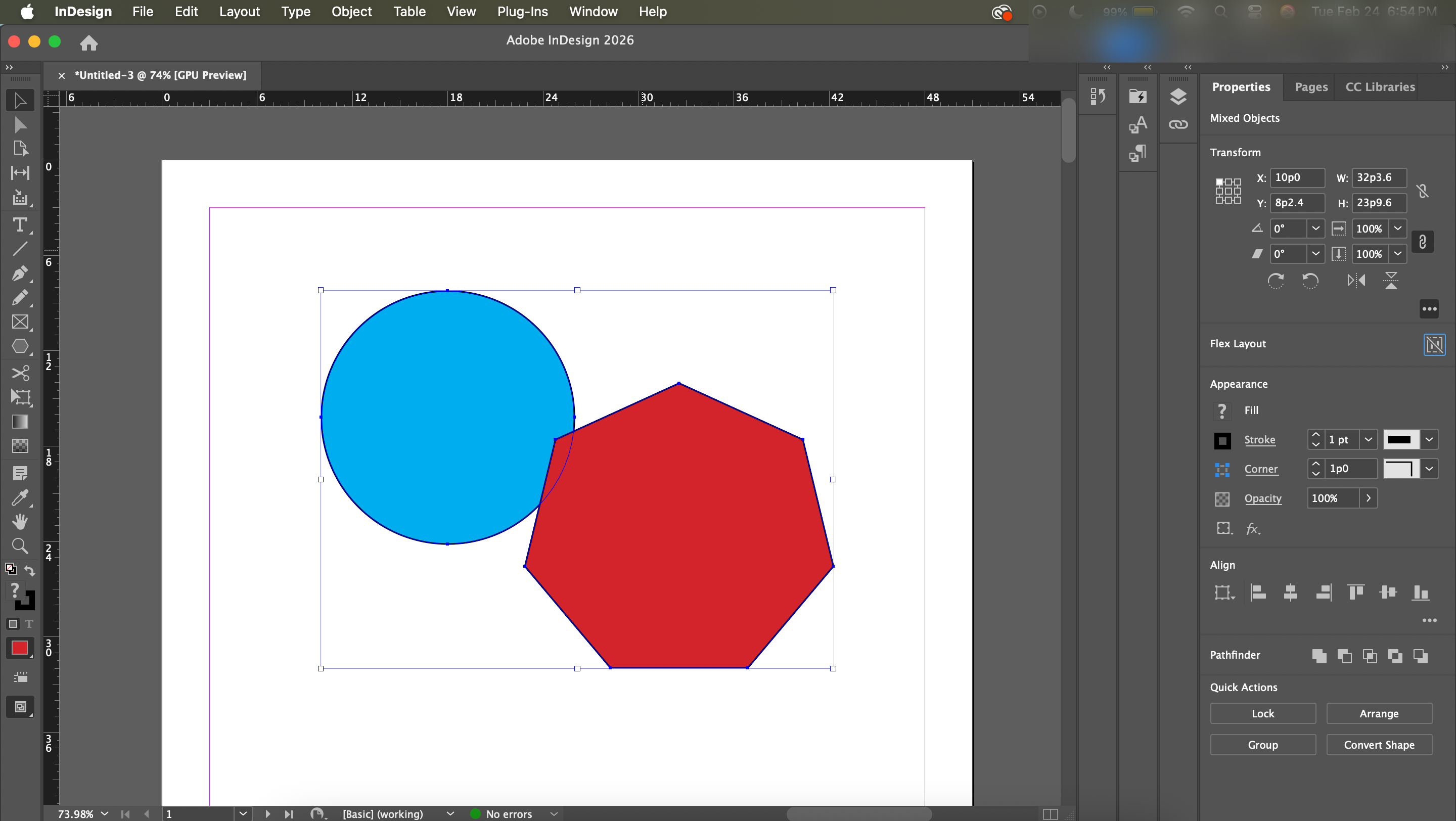Select the Eyedropper tool

point(20,497)
